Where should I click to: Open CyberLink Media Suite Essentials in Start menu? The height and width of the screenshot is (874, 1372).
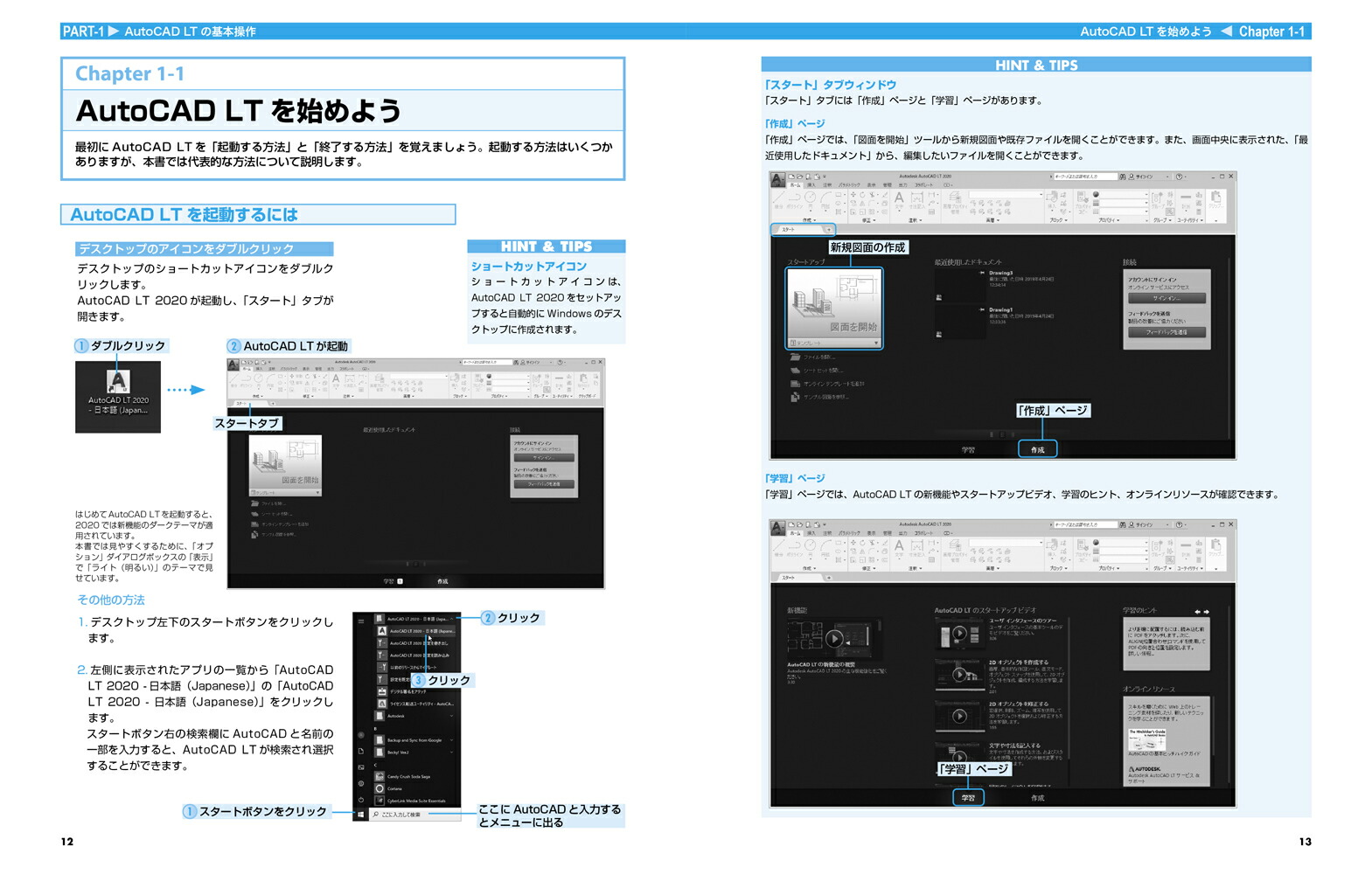pyautogui.click(x=411, y=801)
